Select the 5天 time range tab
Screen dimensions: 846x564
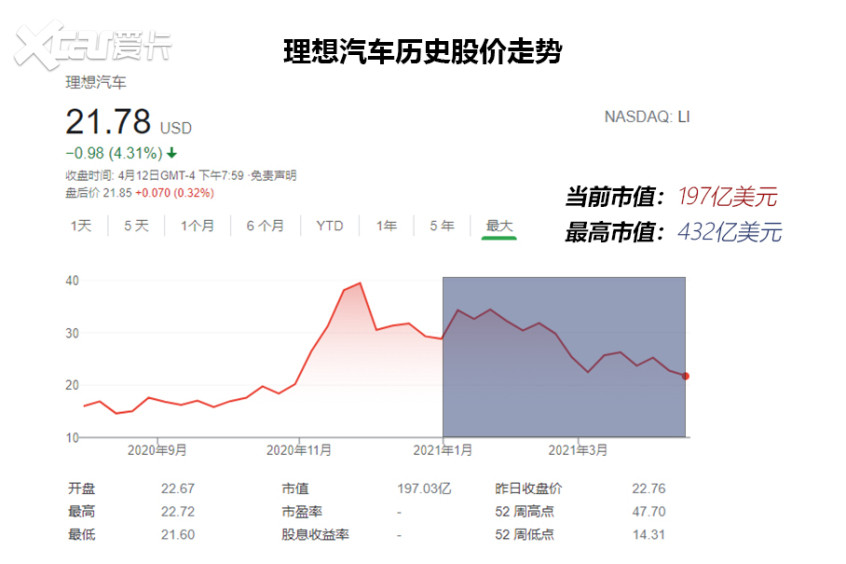pos(136,226)
